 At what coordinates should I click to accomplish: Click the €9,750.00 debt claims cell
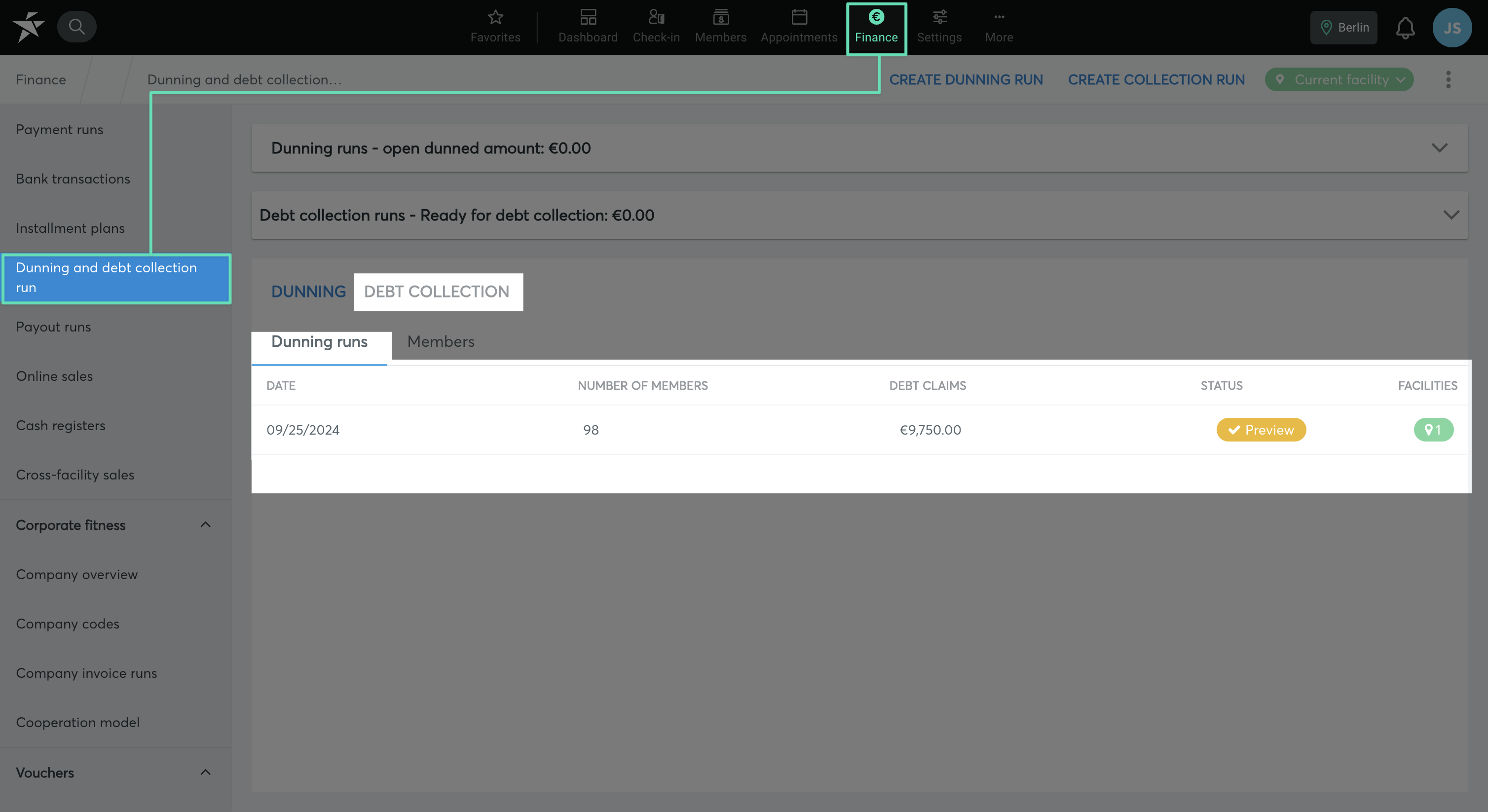(930, 430)
